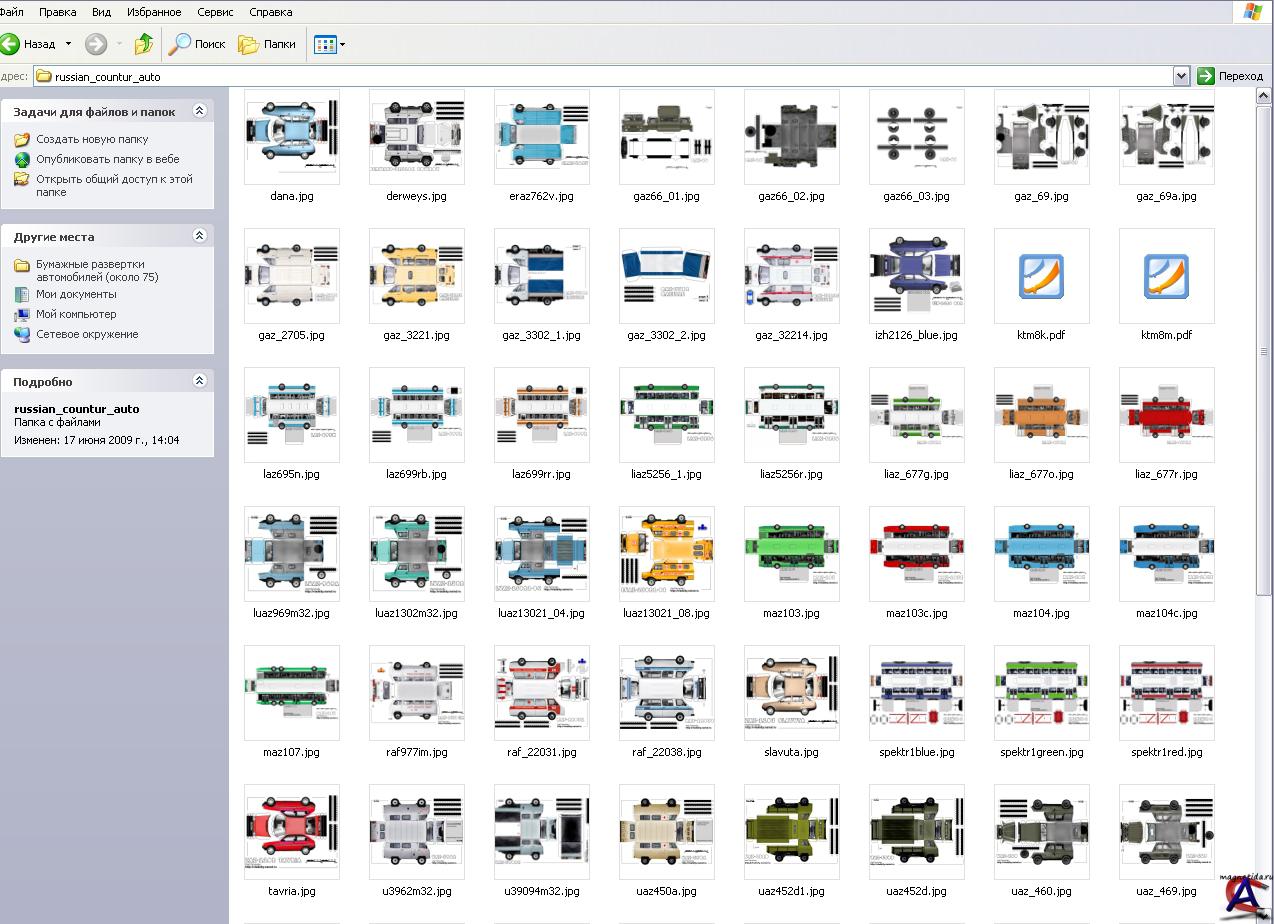Collapse the 'Подробно' details panel
Viewport: 1274px width, 924px height.
(x=199, y=381)
